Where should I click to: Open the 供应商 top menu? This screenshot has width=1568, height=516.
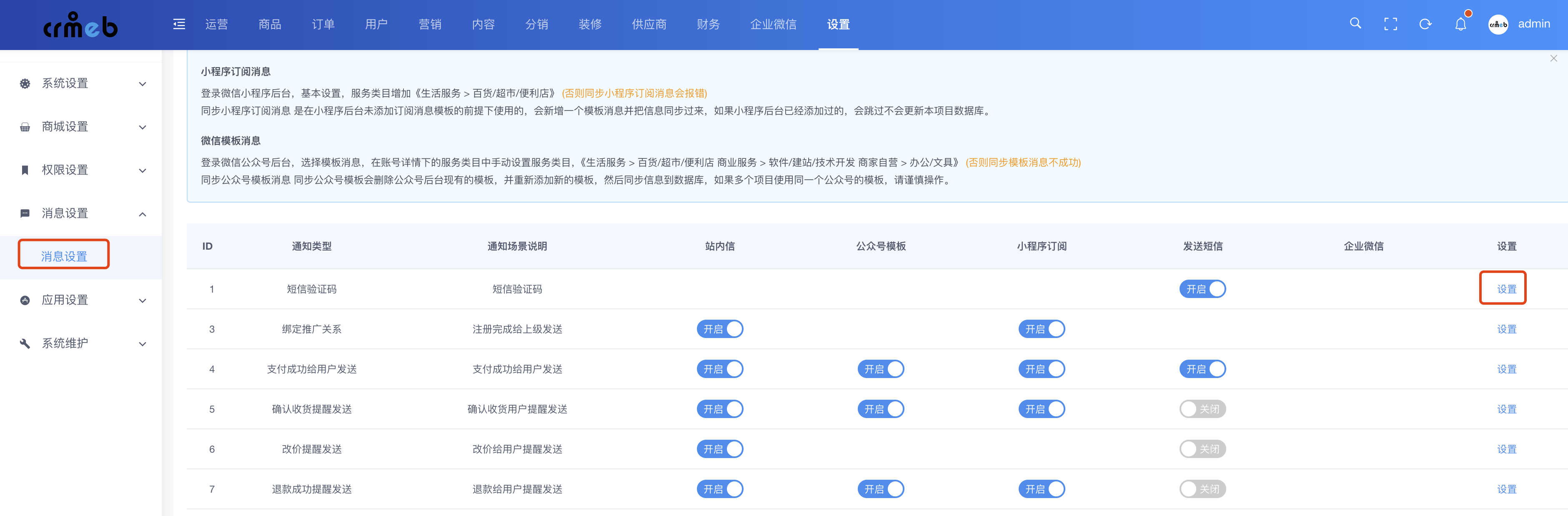649,24
